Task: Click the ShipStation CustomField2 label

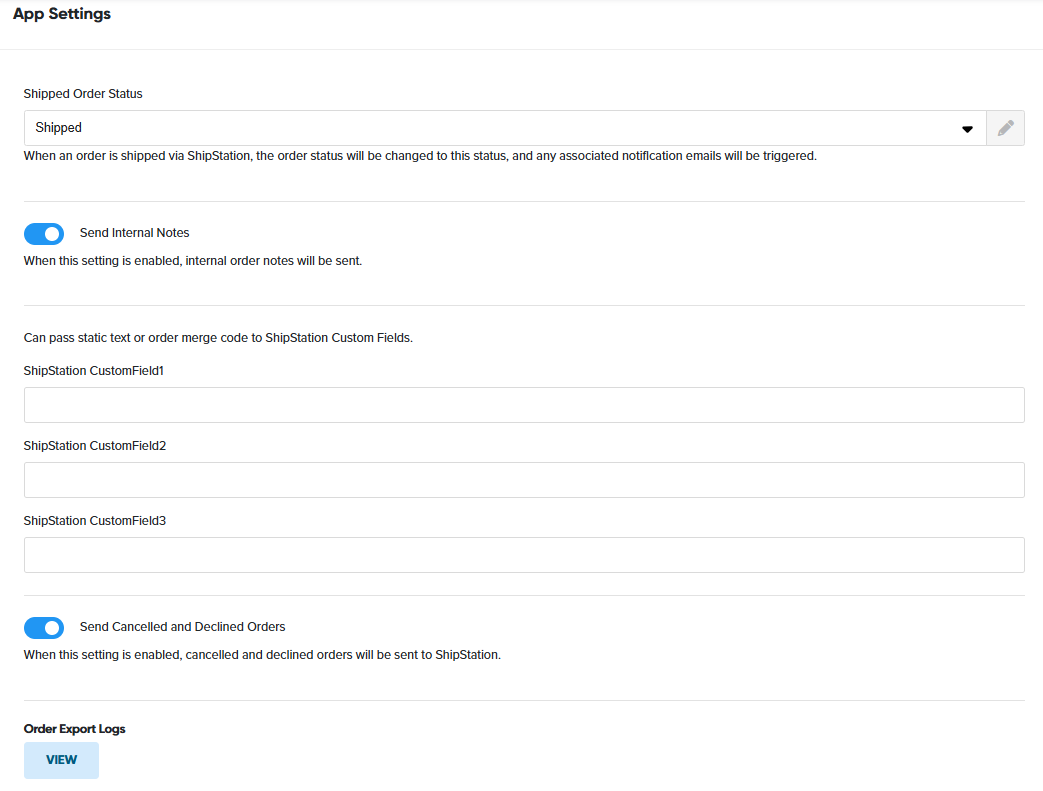Action: tap(94, 446)
